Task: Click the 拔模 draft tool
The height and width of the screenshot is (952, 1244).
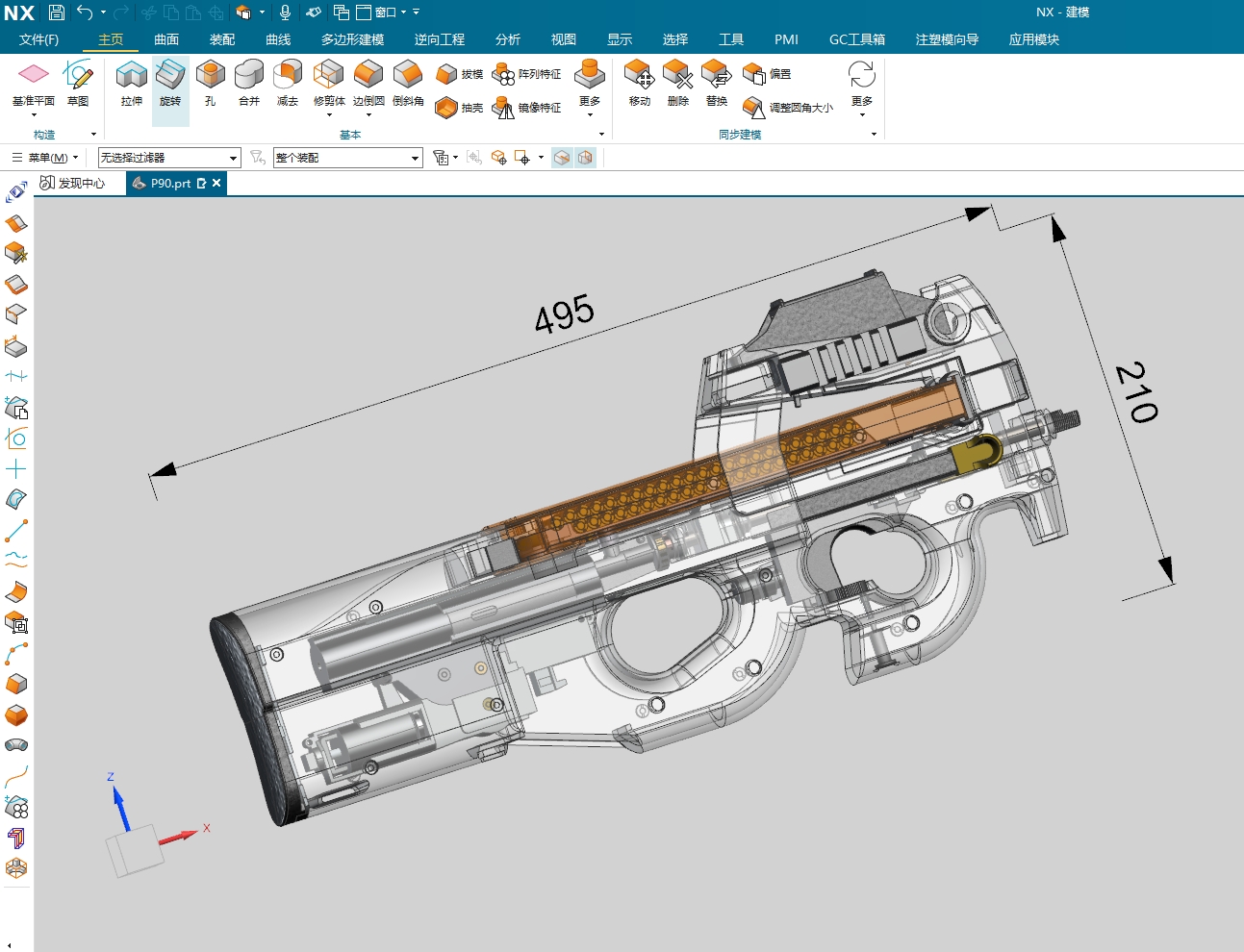Action: pyautogui.click(x=459, y=74)
